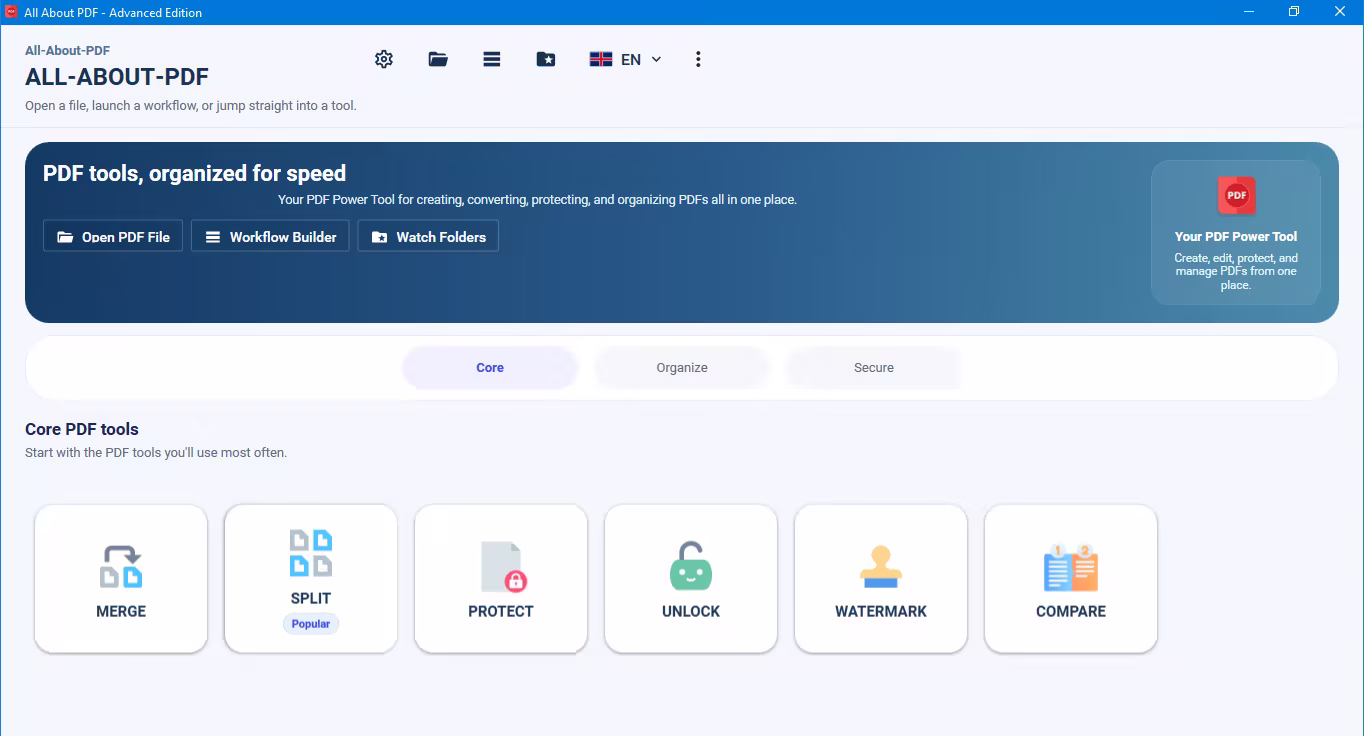Image resolution: width=1364 pixels, height=736 pixels.
Task: Click the Popular badge under SPLIT
Action: (x=311, y=623)
